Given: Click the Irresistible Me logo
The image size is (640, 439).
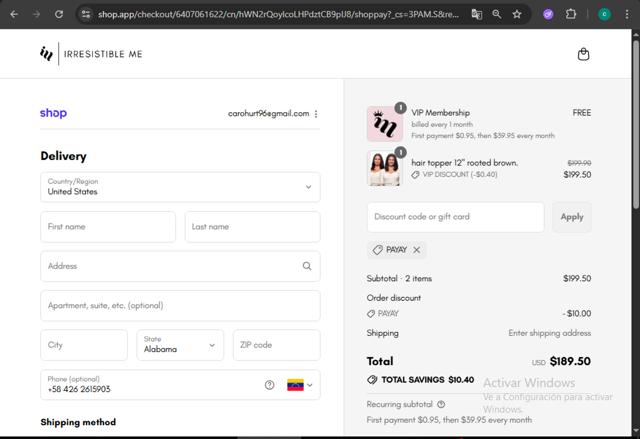Looking at the screenshot, I should pyautogui.click(x=91, y=54).
